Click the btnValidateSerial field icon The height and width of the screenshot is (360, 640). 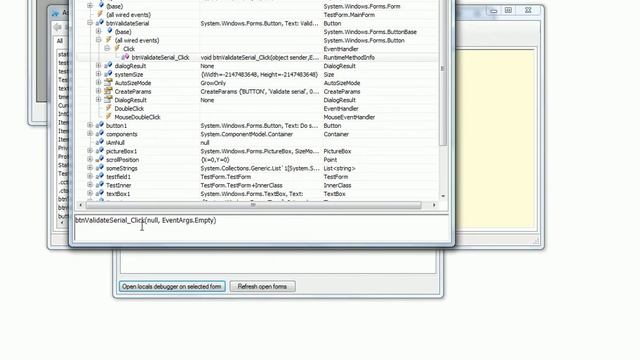[100, 23]
